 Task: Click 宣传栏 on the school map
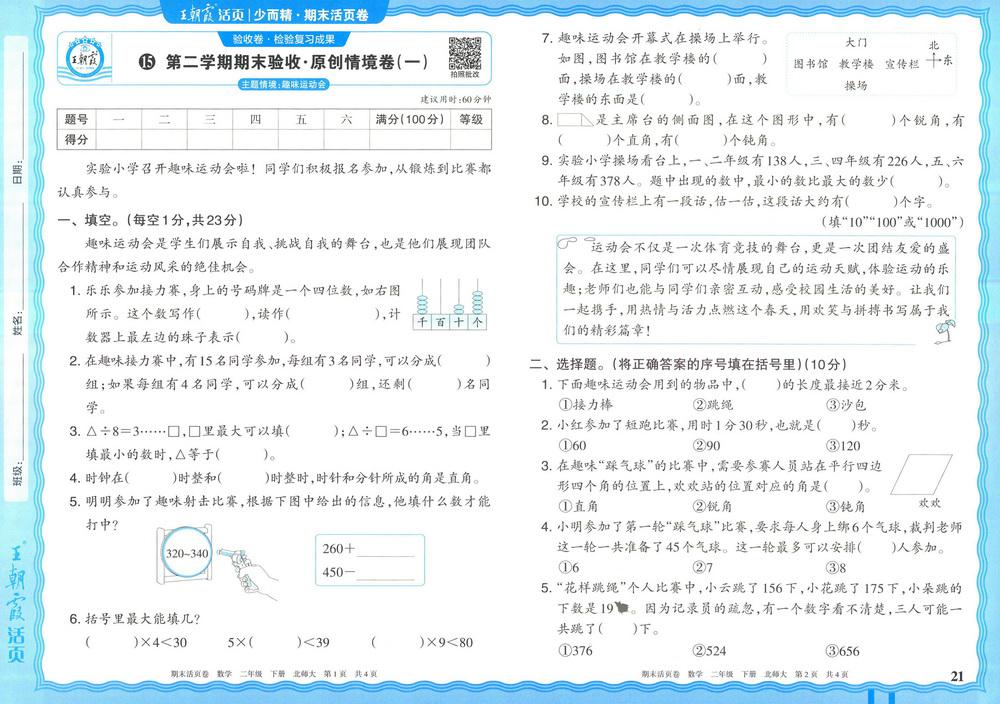902,64
